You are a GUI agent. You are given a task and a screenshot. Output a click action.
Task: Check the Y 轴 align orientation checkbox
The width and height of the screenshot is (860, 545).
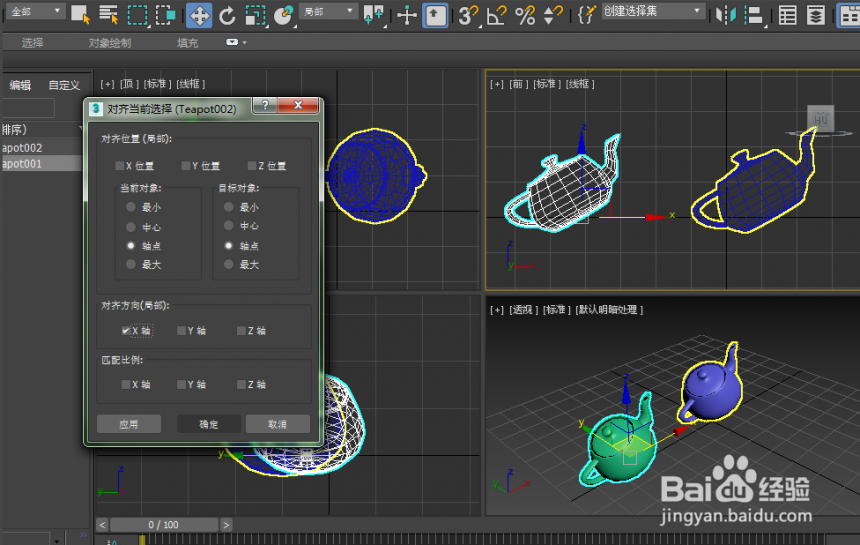coord(182,331)
